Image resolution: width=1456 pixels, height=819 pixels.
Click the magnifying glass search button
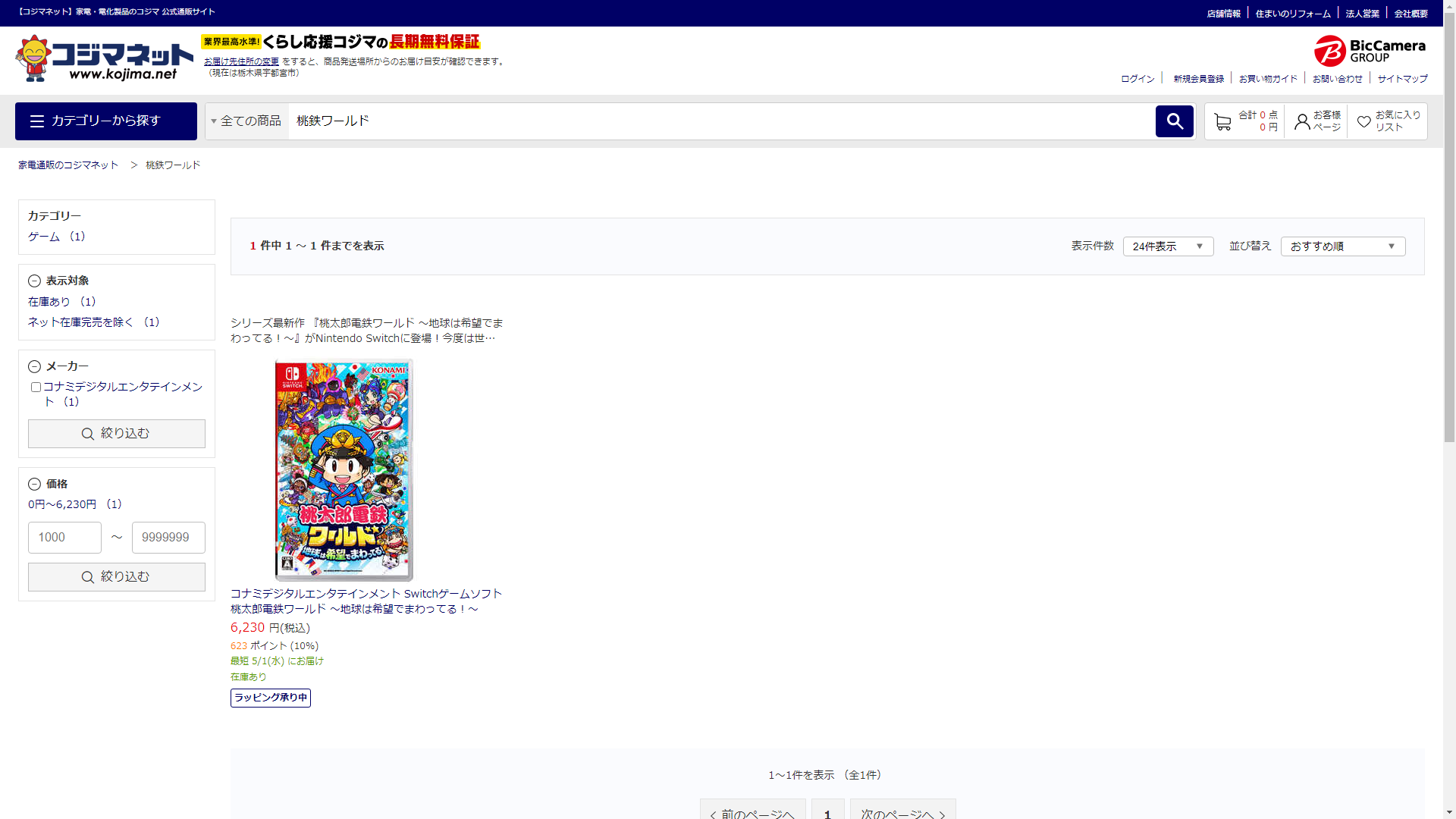point(1174,121)
